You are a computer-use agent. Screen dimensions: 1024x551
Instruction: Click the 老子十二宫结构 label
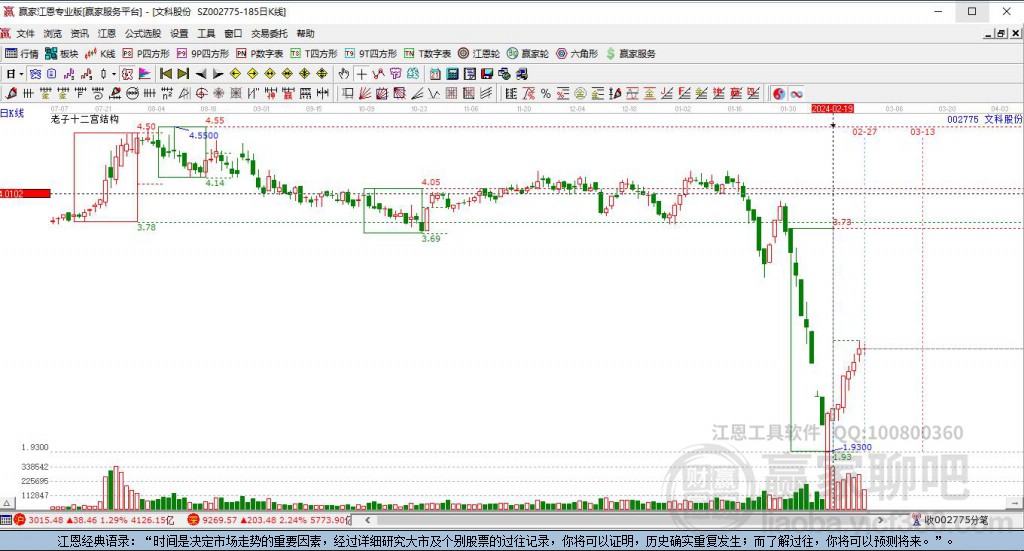85,119
